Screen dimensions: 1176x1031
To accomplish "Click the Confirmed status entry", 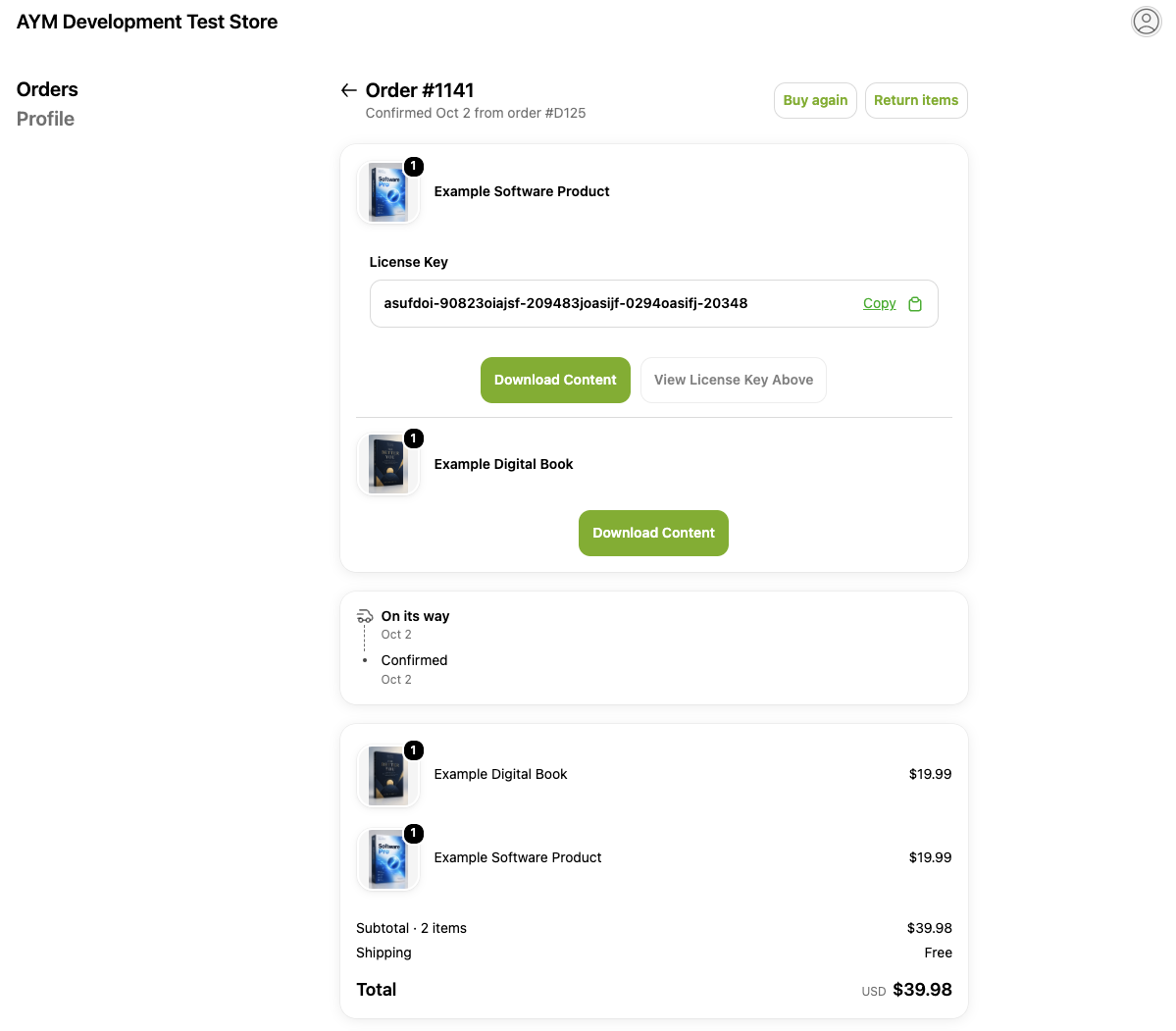I will point(414,660).
